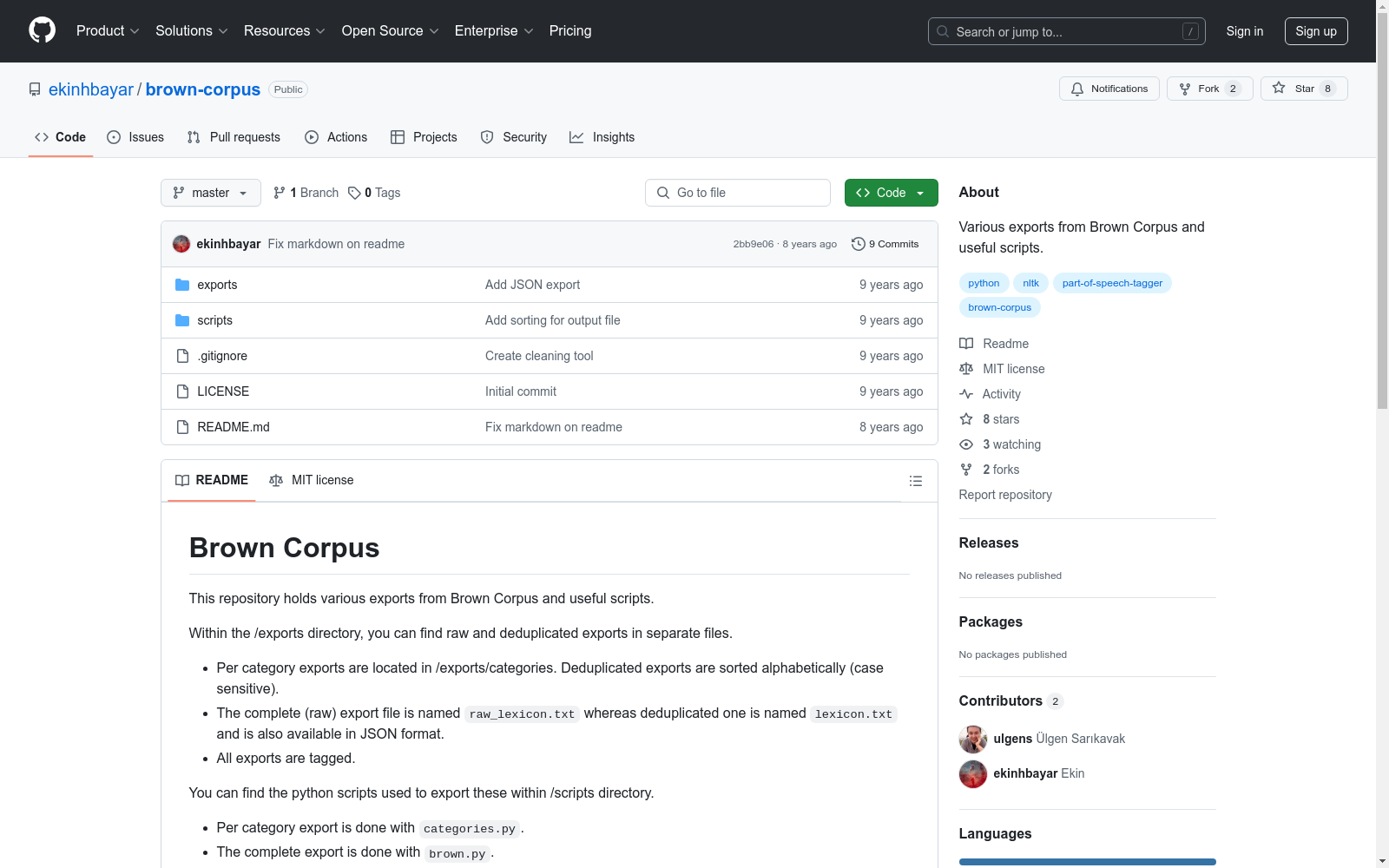Click the brown-corpus topic tag
Viewport: 1389px width, 868px height.
point(1000,307)
